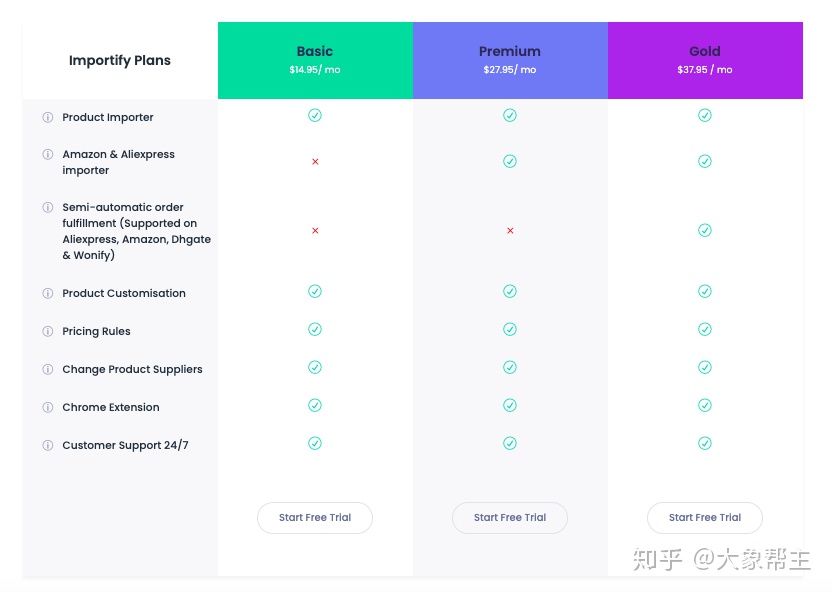Click Premium plan's red X for order fulfillment
The width and height of the screenshot is (832, 592).
tap(510, 231)
